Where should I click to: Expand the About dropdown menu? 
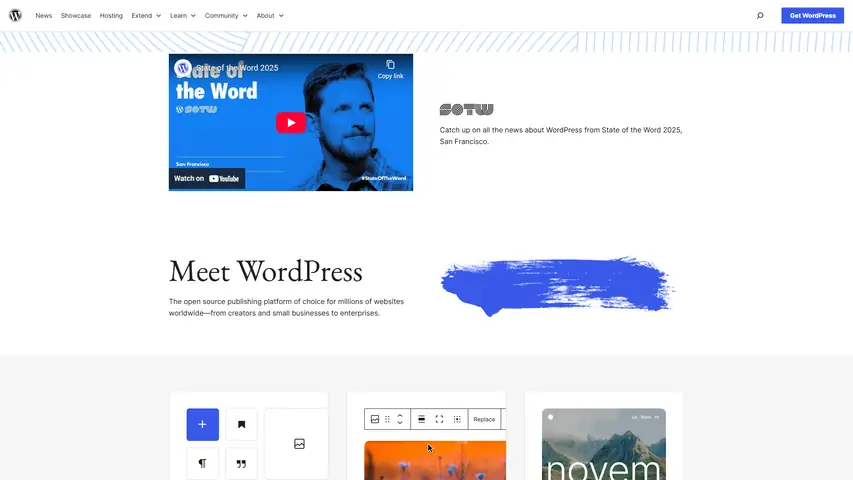click(270, 16)
